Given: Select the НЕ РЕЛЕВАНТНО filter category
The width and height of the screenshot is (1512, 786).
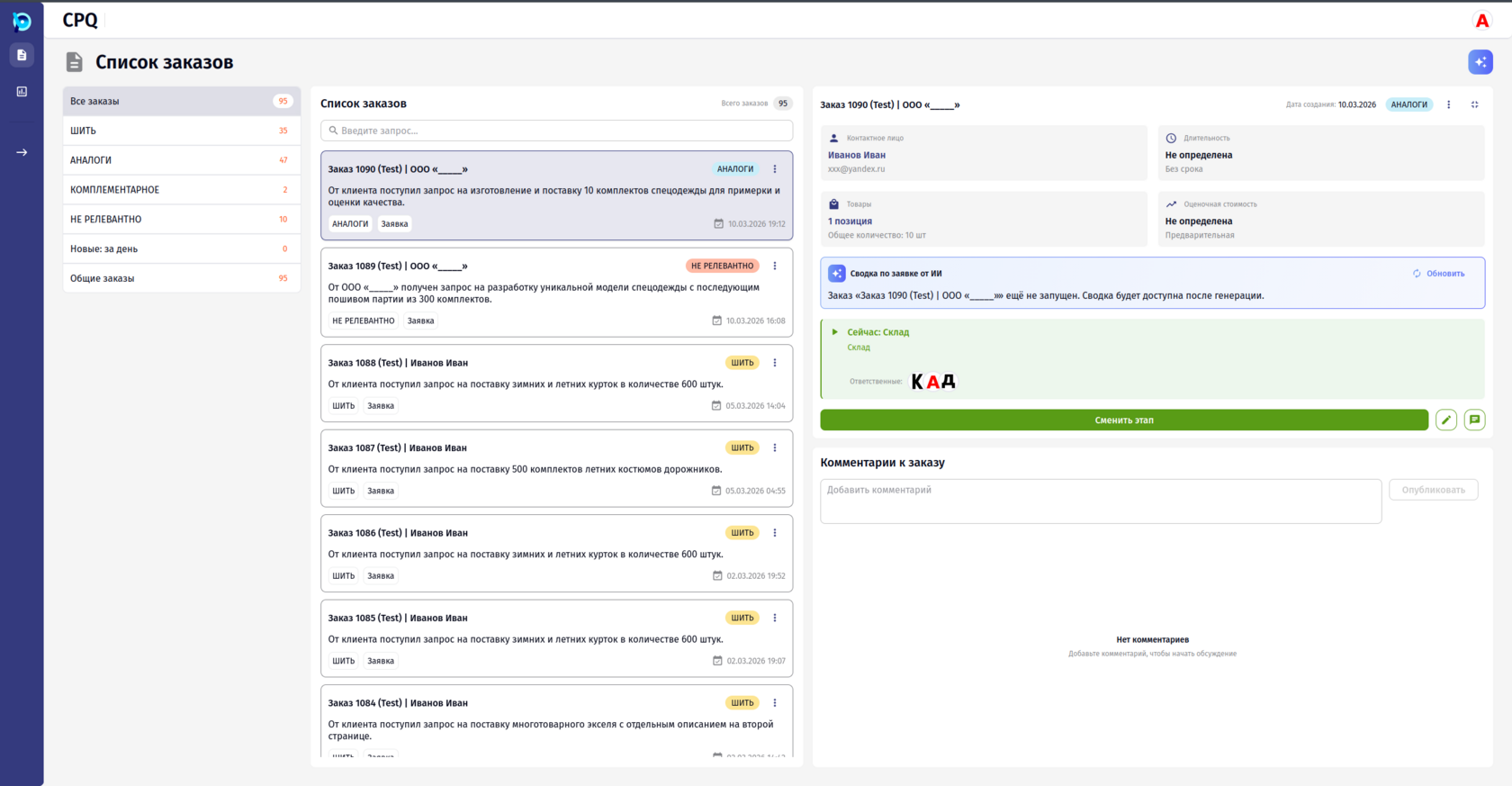Looking at the screenshot, I should (x=181, y=219).
